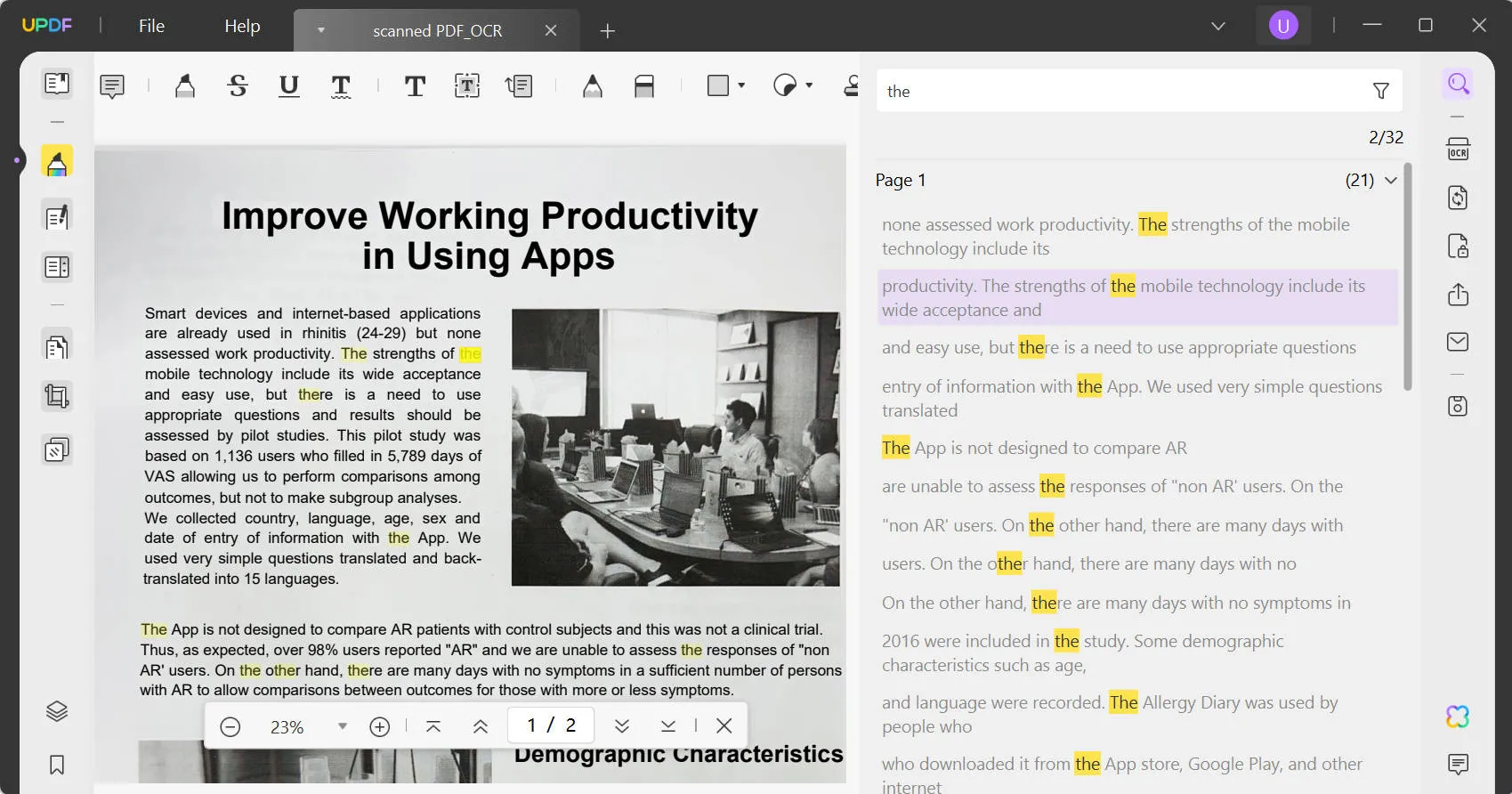Click the zoom in plus button
The image size is (1512, 794).
380,726
